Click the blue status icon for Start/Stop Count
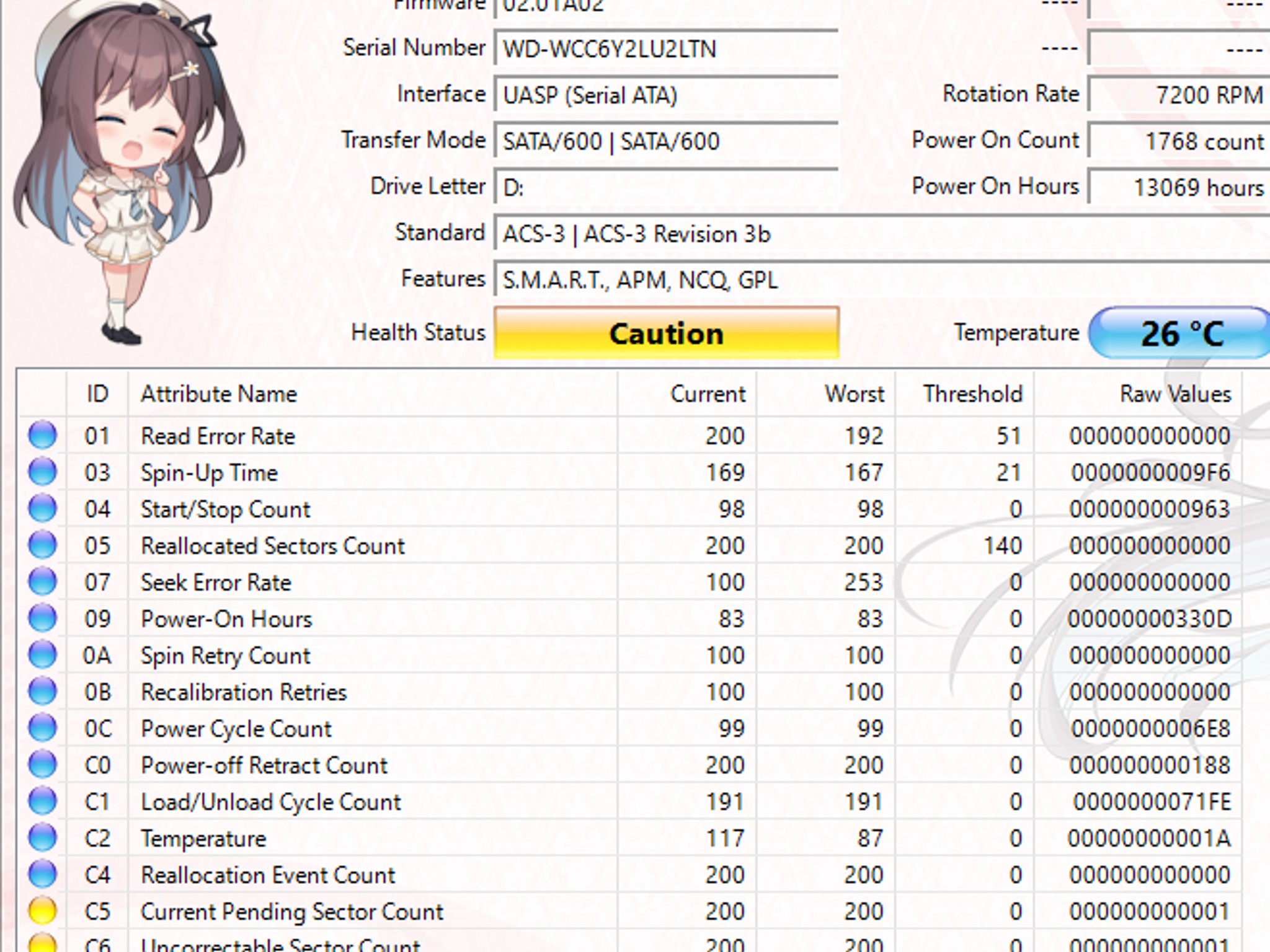The height and width of the screenshot is (952, 1270). point(43,508)
